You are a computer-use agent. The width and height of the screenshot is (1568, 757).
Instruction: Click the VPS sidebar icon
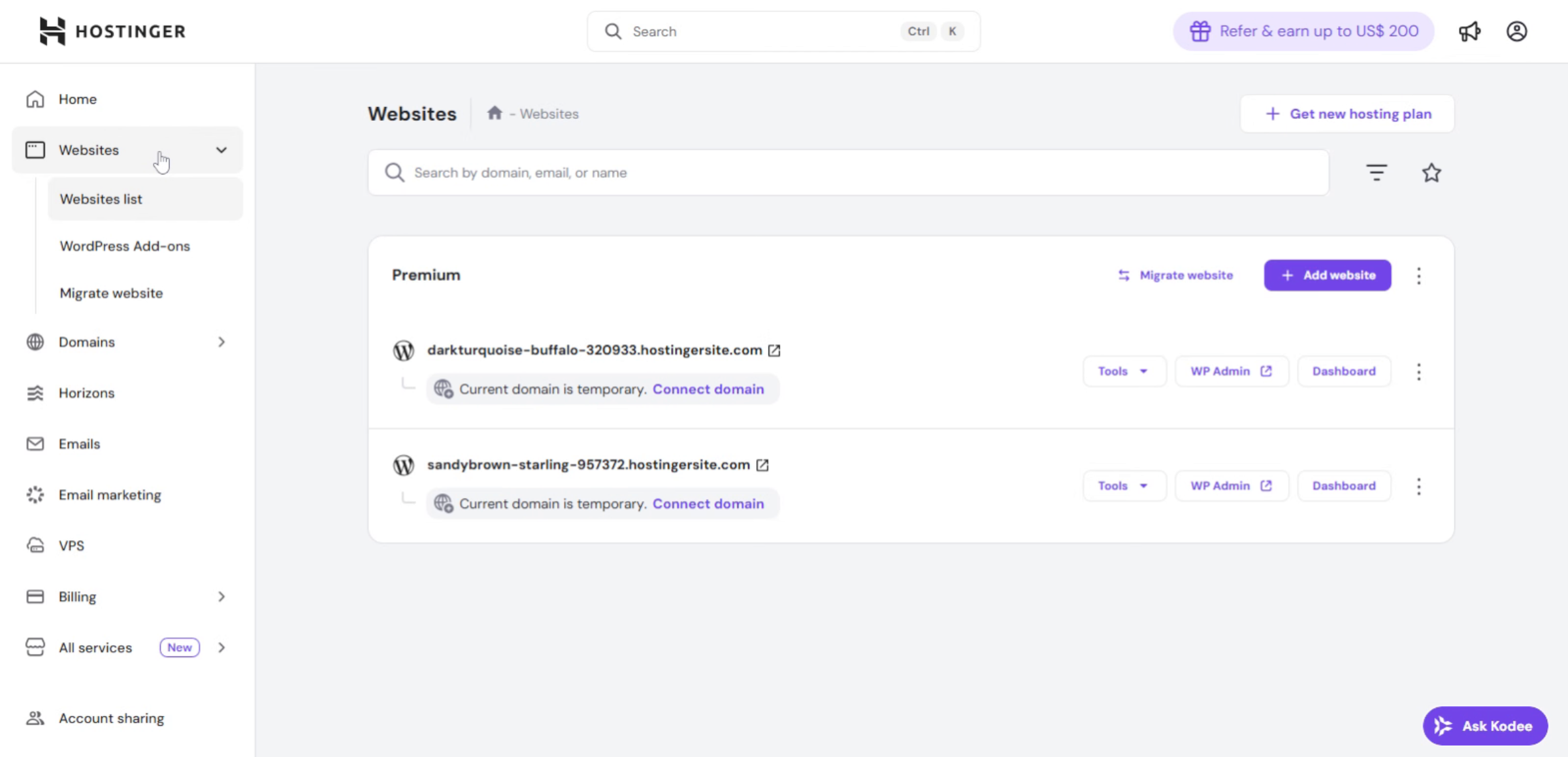35,545
